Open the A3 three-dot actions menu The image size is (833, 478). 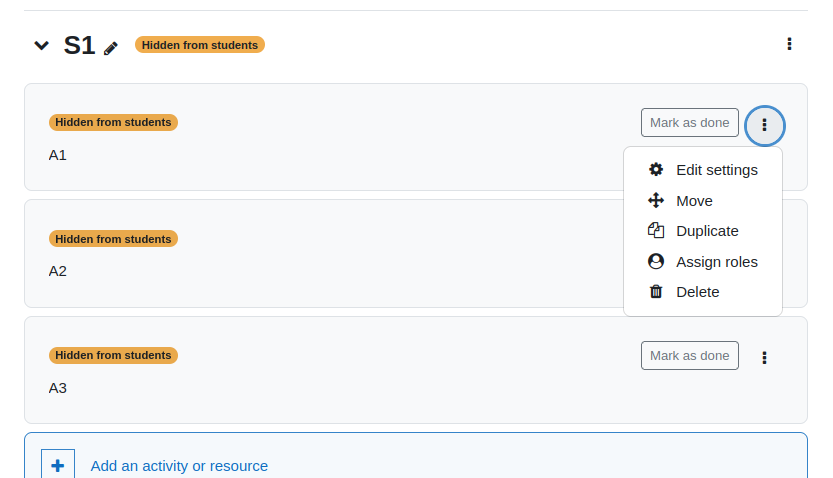click(764, 358)
